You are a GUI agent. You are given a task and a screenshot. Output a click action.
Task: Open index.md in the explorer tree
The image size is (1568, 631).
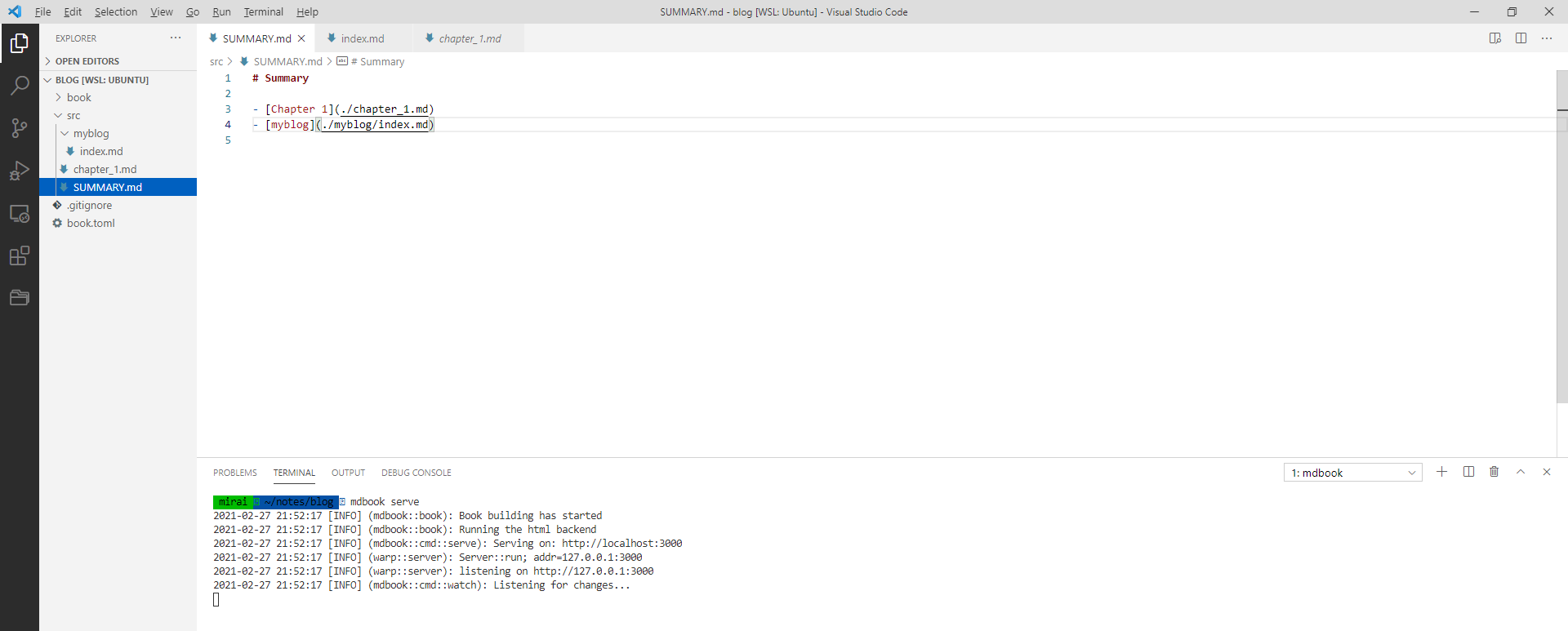pyautogui.click(x=118, y=151)
